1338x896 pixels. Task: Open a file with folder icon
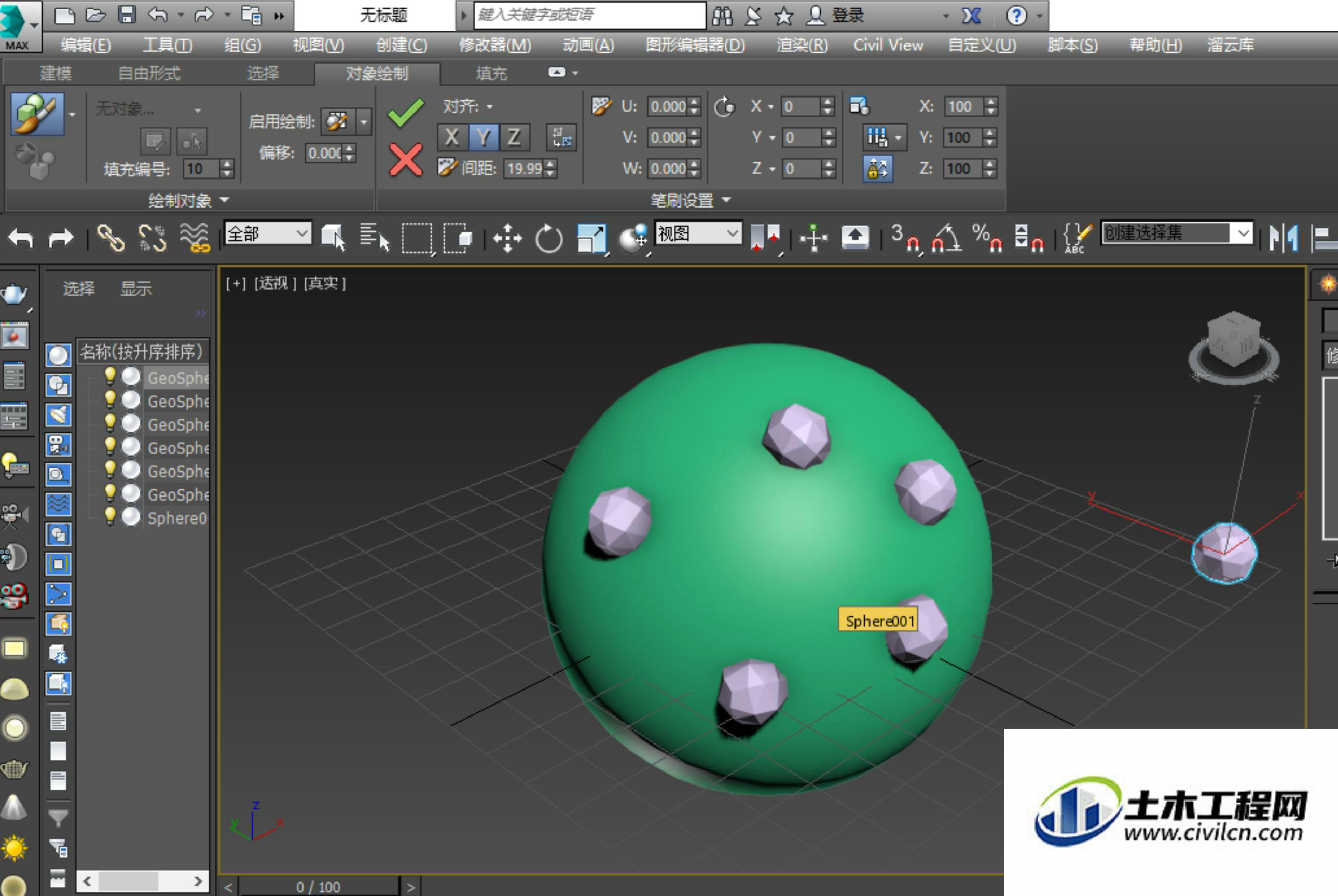(95, 15)
